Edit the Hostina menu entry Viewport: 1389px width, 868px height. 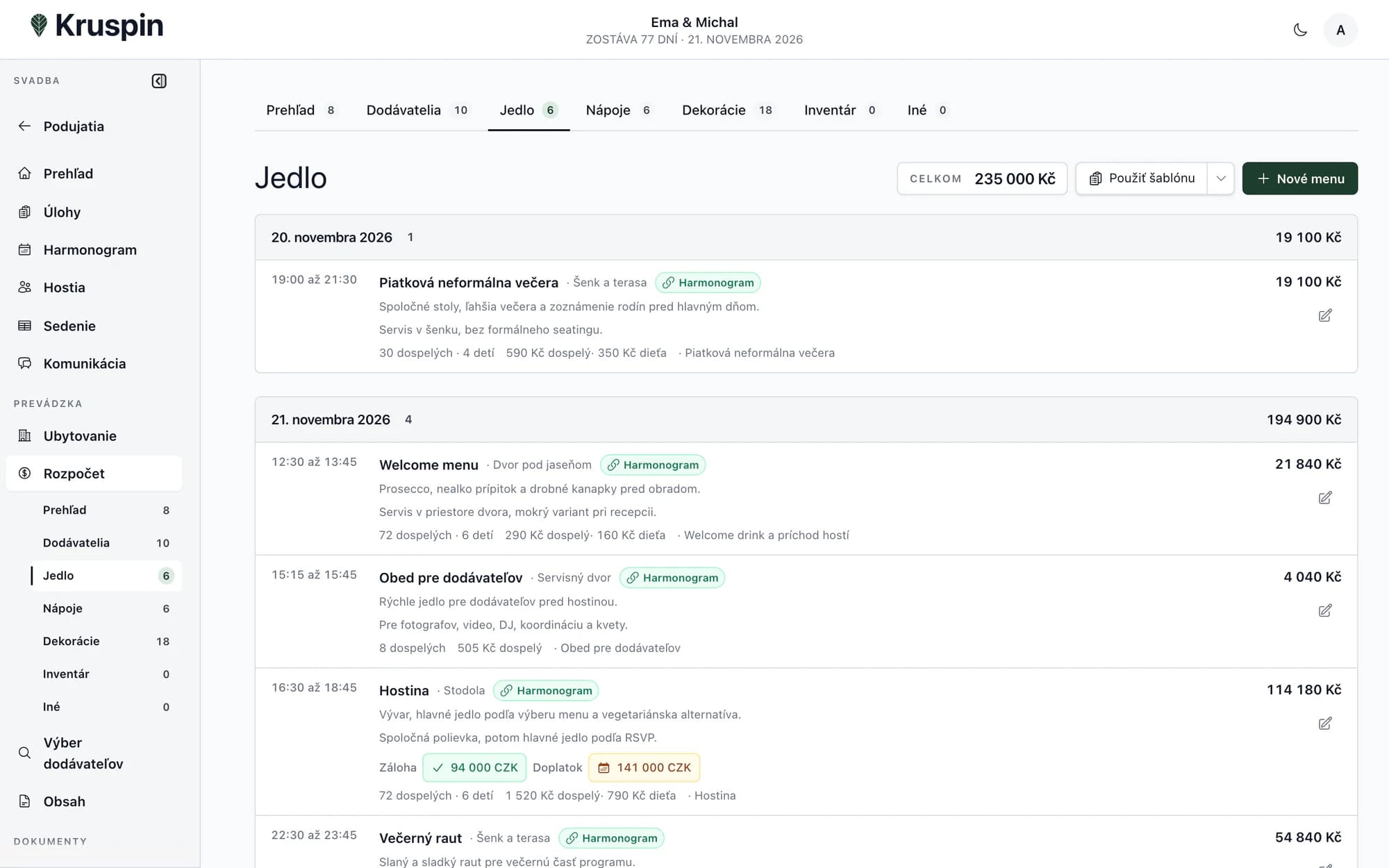(1325, 724)
